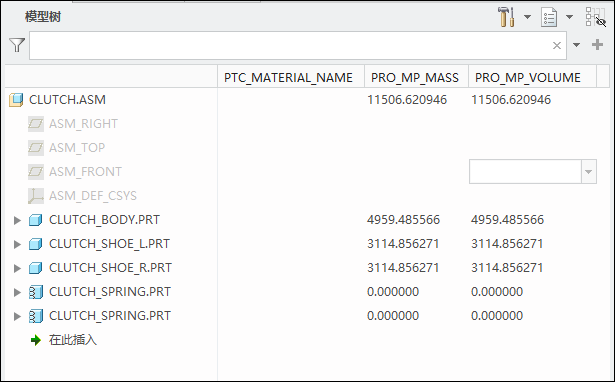The width and height of the screenshot is (615, 382).
Task: Select the ASM_DEF_CSYS coordinate system icon
Action: (x=36, y=196)
